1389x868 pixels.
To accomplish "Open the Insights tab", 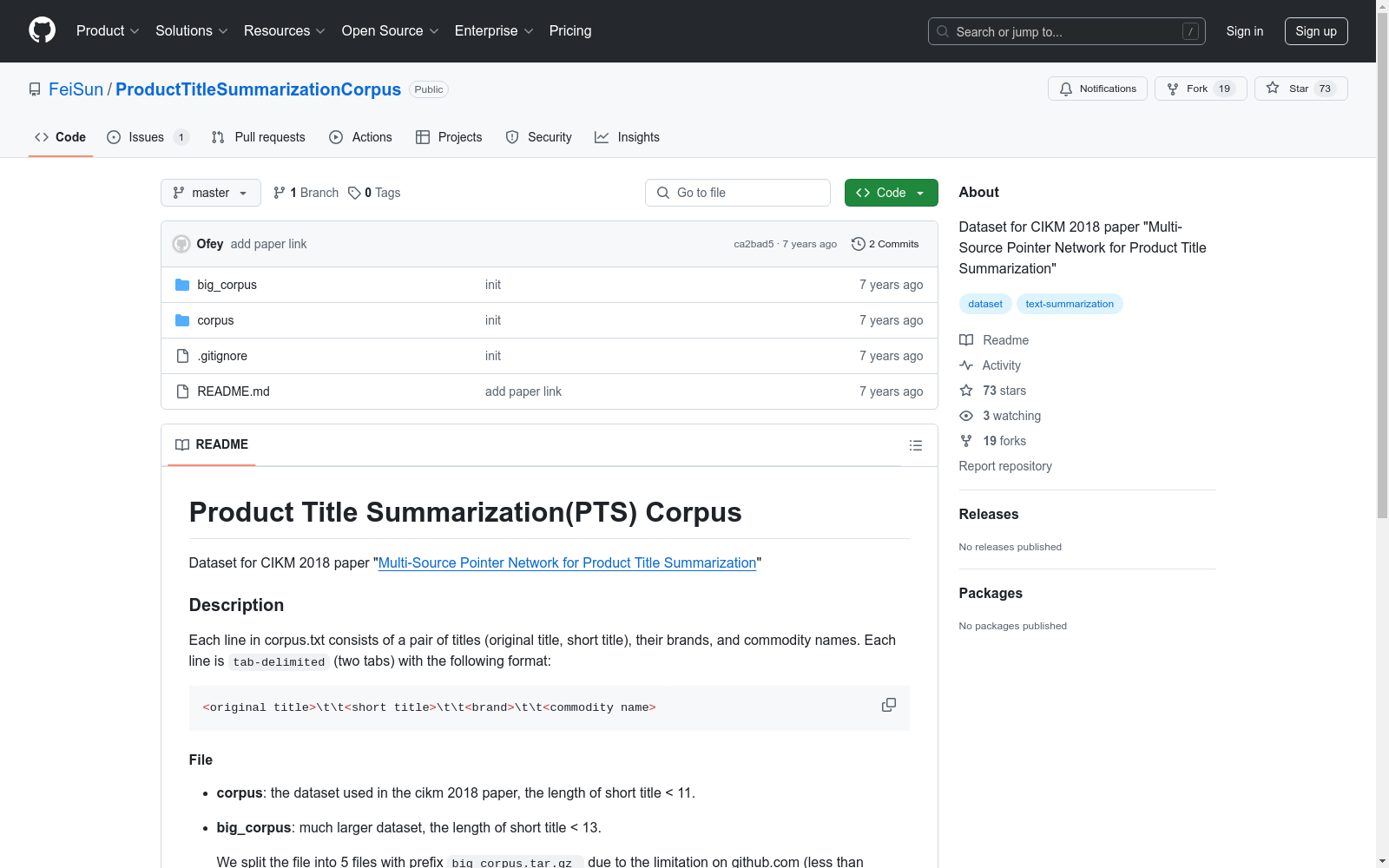I will pos(627,137).
